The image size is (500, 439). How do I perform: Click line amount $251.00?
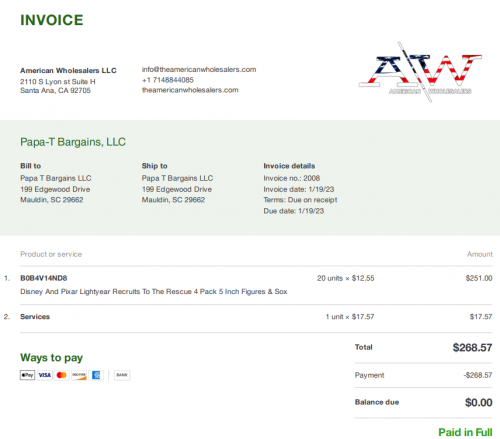(x=479, y=278)
